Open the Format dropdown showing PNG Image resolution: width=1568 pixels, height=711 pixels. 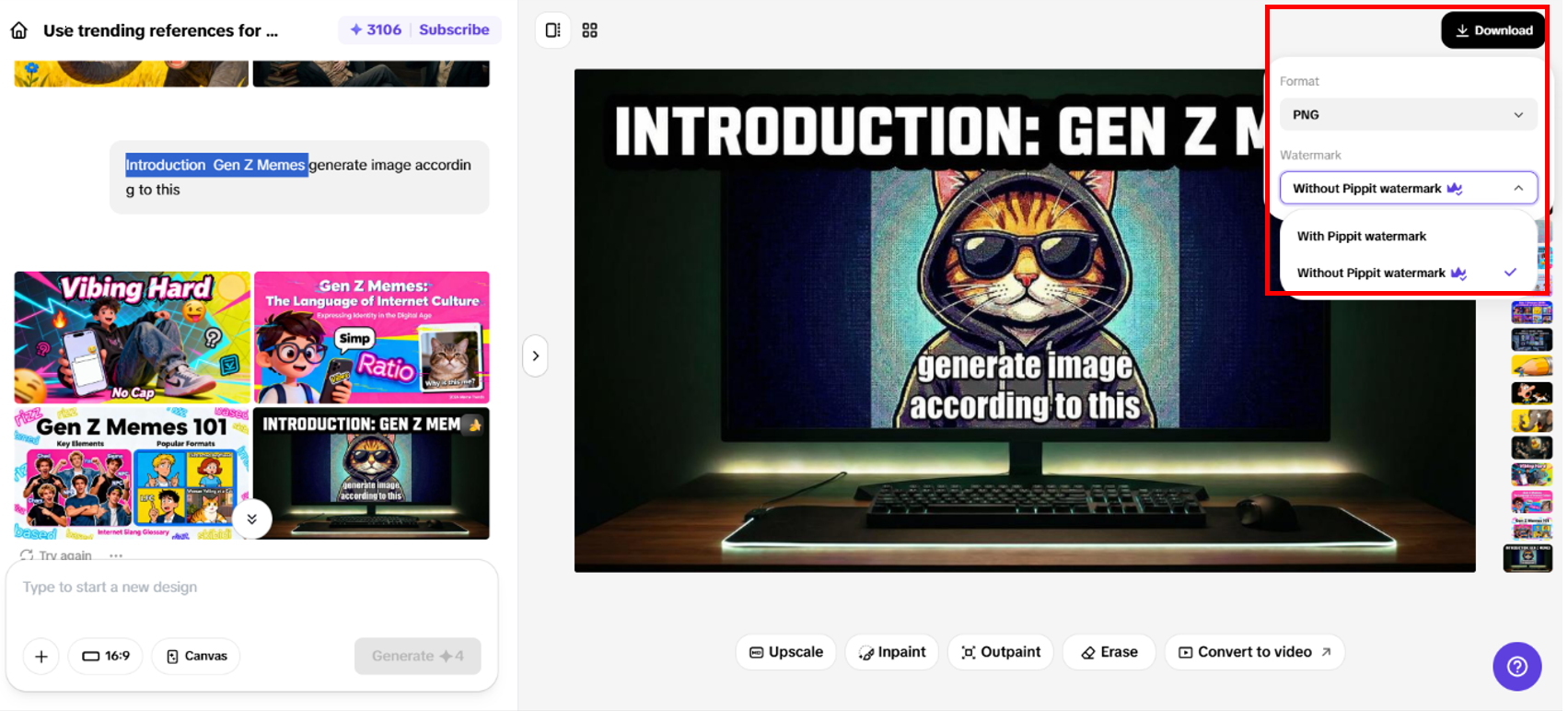coord(1408,115)
